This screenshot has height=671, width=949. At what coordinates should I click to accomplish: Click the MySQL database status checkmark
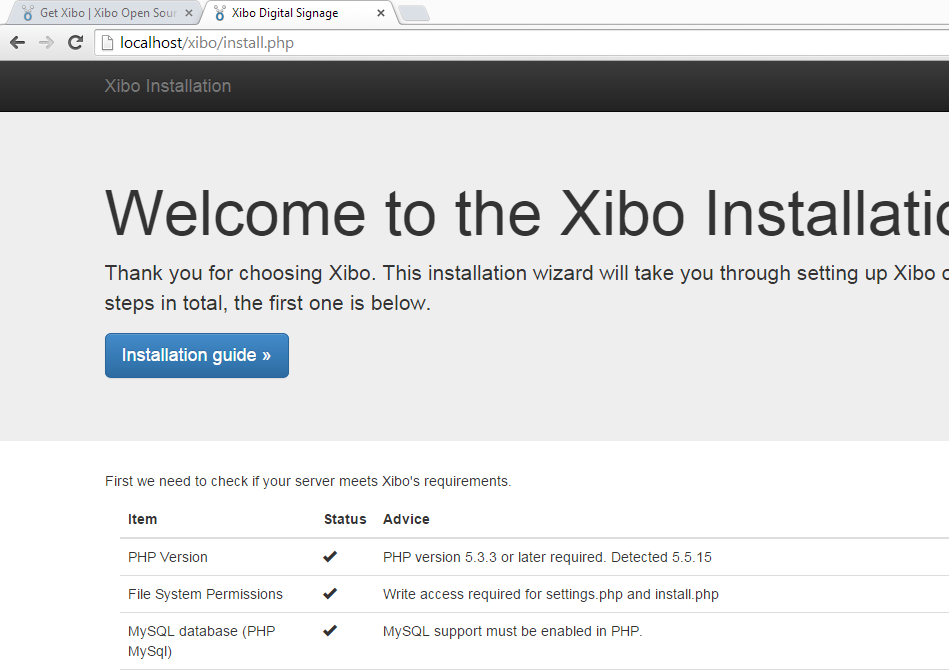tap(330, 631)
